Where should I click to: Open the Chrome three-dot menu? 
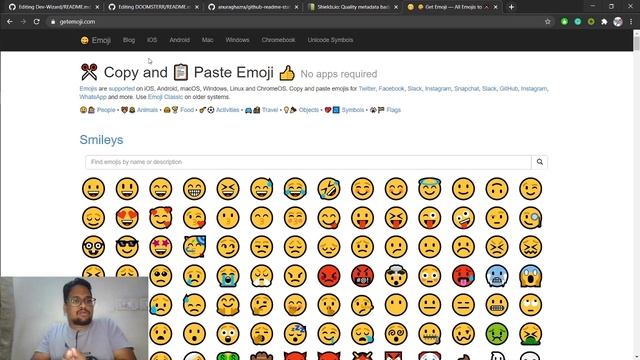[x=631, y=22]
